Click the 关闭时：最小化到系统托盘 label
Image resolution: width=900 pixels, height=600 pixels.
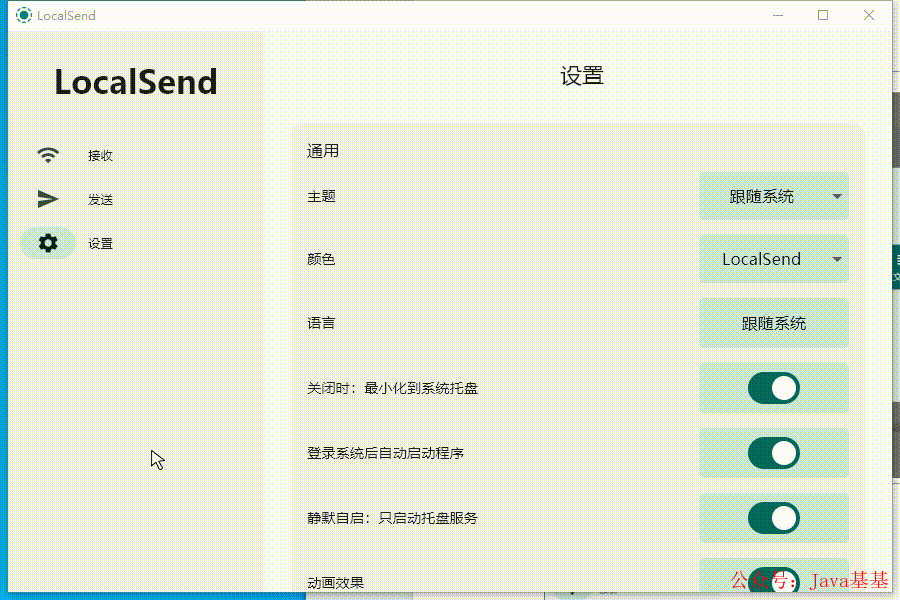pos(393,388)
